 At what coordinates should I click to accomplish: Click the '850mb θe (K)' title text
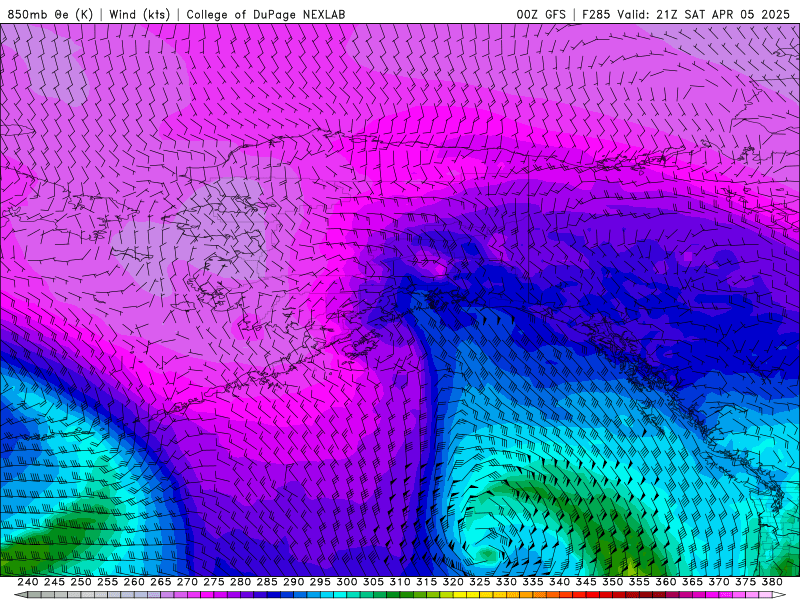50,14
